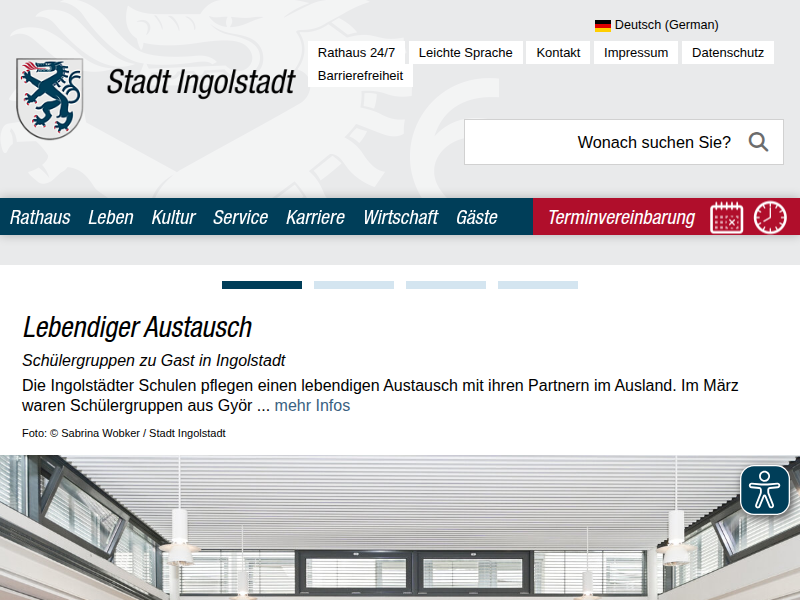The width and height of the screenshot is (800, 600).
Task: Open the Leben menu item
Action: [x=110, y=217]
